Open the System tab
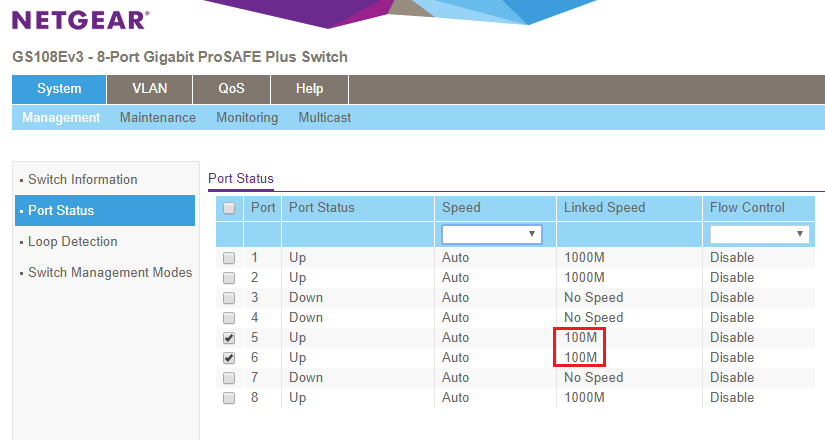825x440 pixels. click(x=59, y=89)
